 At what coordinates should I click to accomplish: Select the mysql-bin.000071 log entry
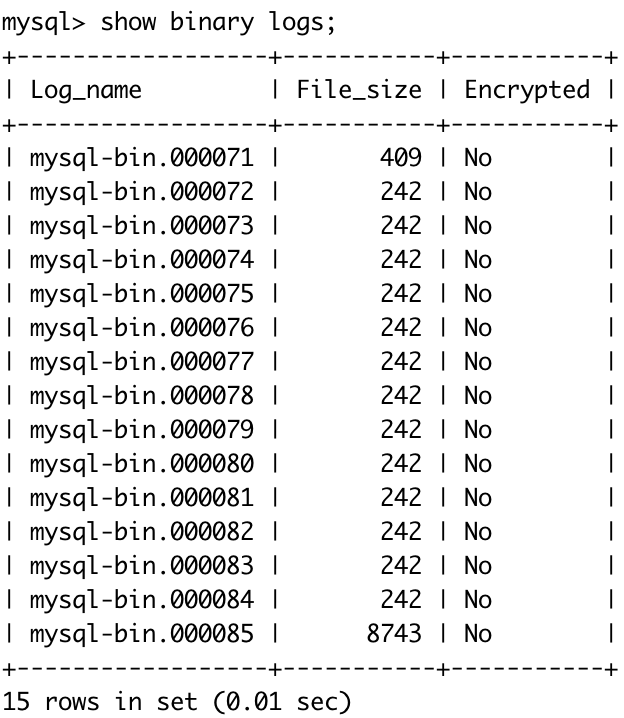pyautogui.click(x=141, y=158)
